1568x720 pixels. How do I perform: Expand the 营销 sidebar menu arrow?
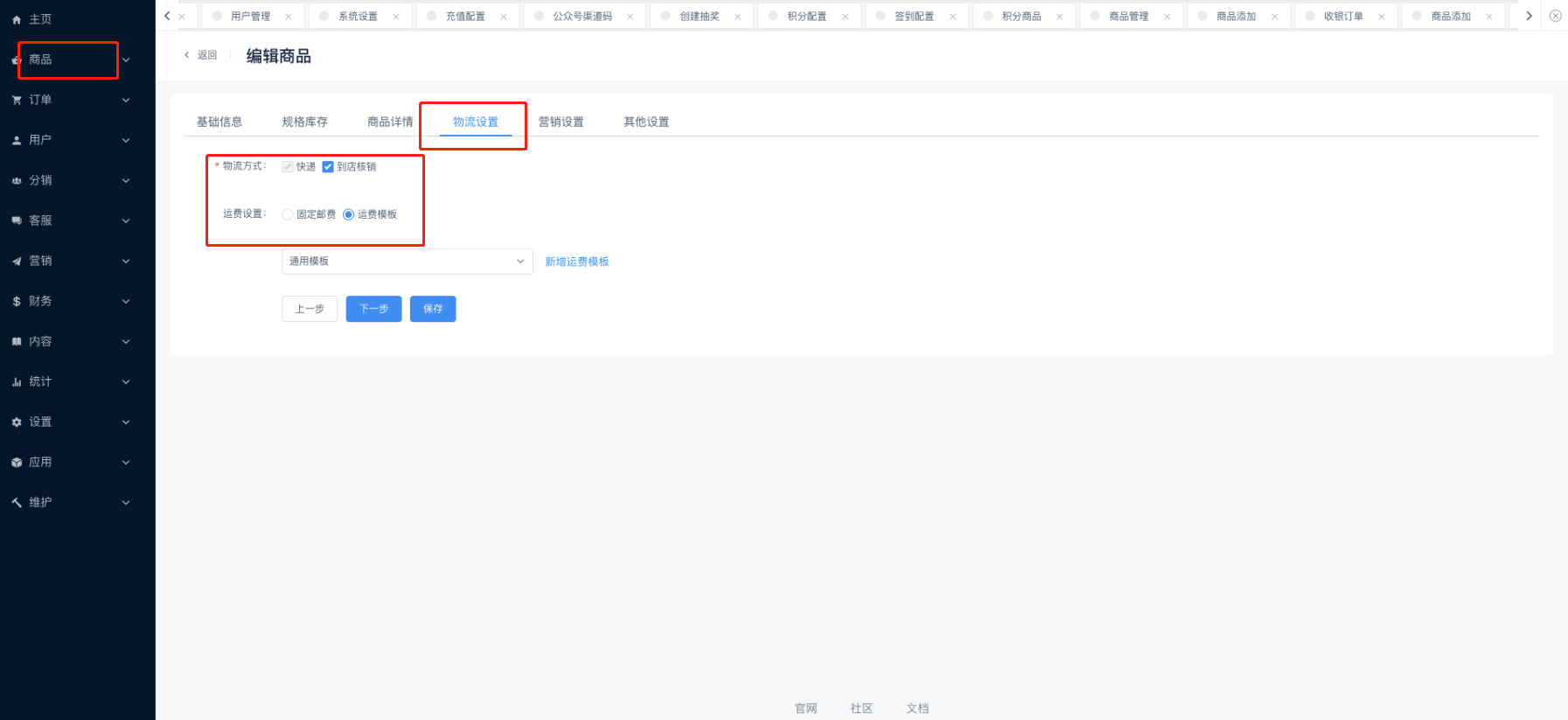click(x=126, y=262)
